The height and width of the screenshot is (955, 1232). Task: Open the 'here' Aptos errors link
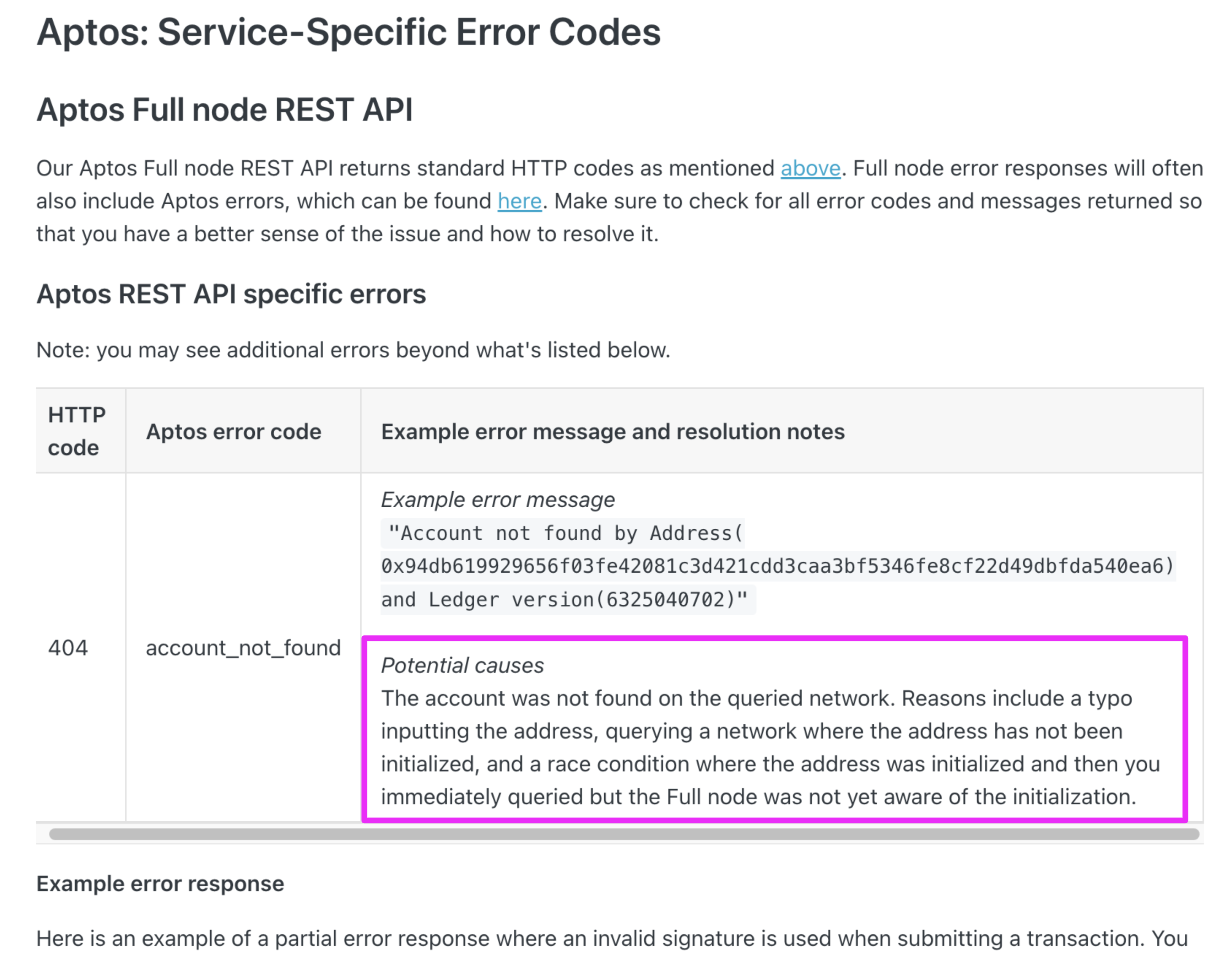(519, 201)
